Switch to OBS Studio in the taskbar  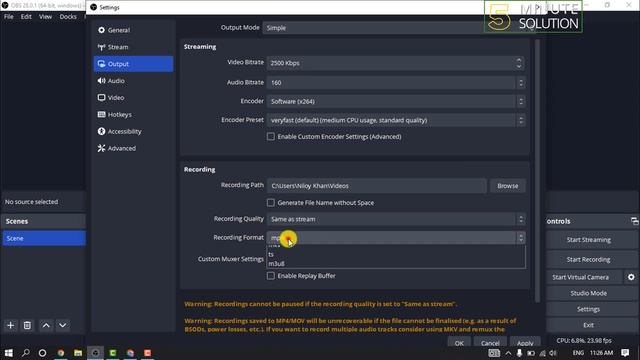pos(96,353)
